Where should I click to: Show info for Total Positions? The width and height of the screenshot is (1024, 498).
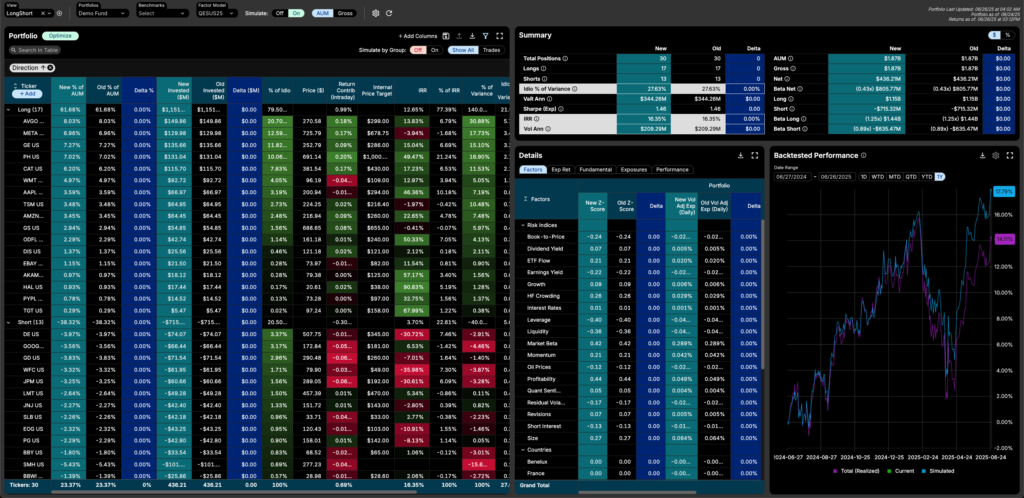point(566,58)
